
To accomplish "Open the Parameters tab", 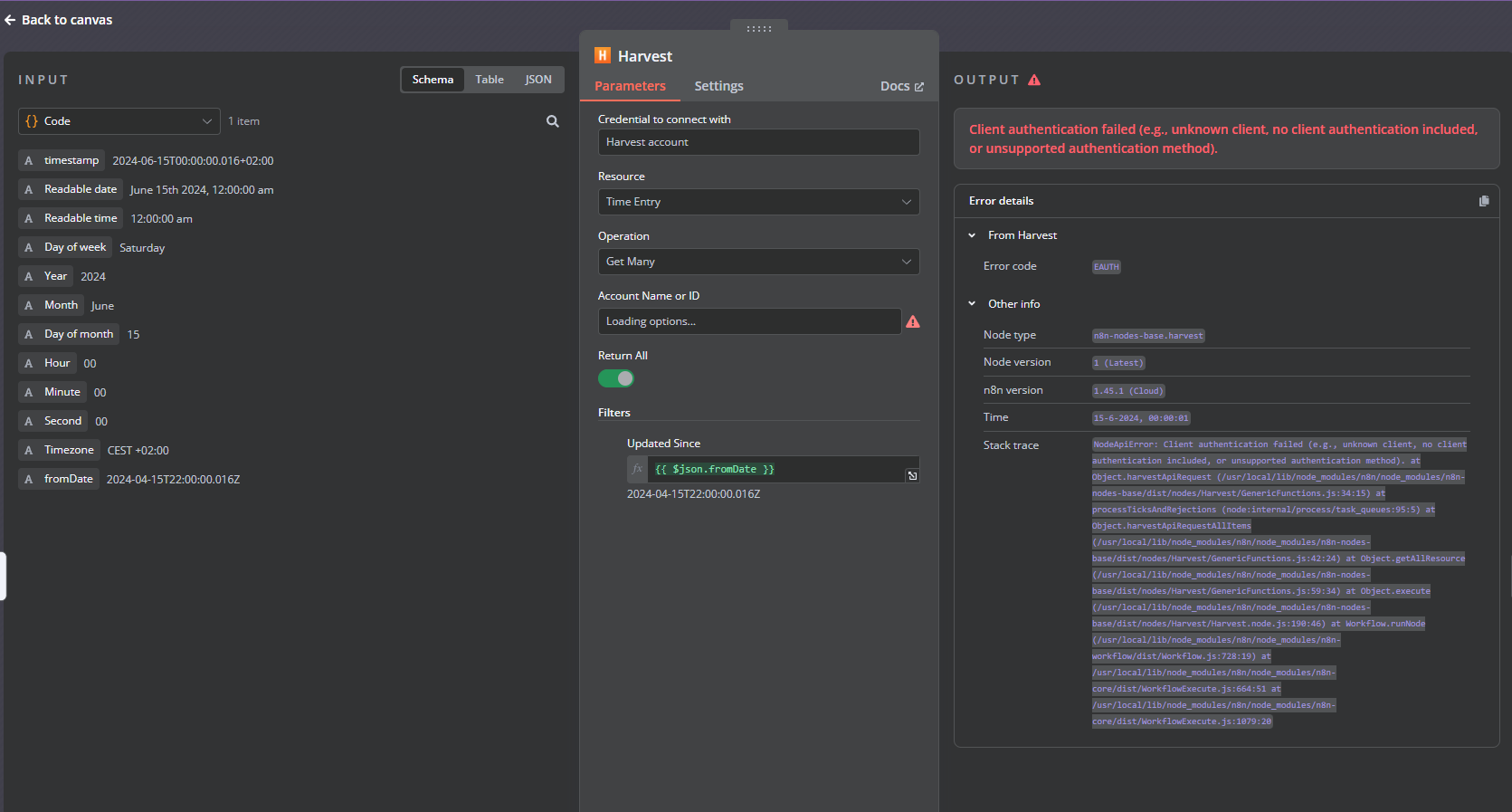I will click(x=630, y=86).
